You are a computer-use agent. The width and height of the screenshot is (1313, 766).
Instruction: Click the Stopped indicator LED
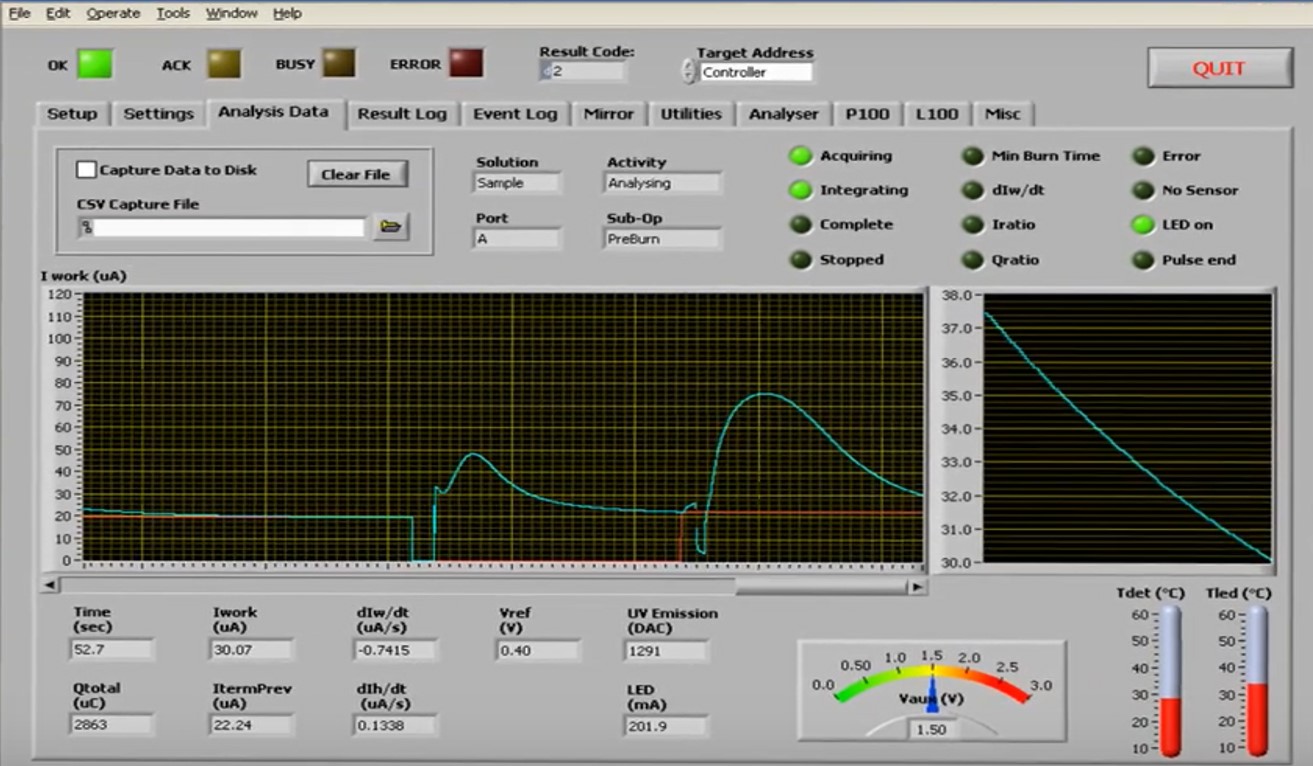point(801,260)
